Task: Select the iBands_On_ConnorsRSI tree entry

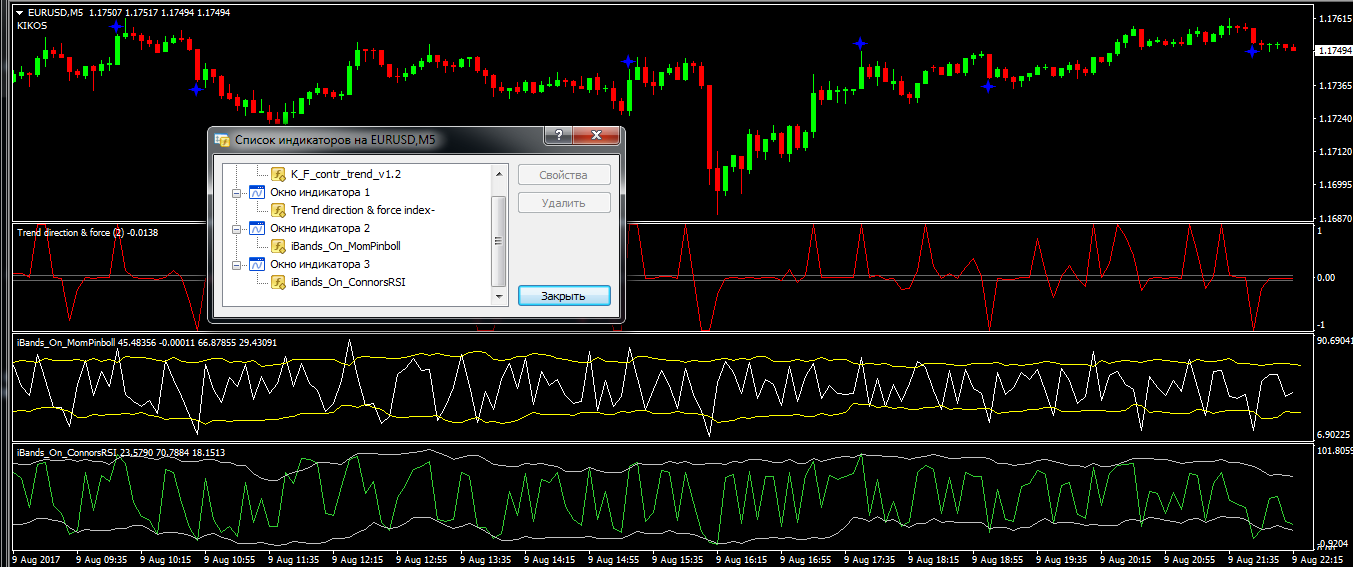Action: pos(348,283)
